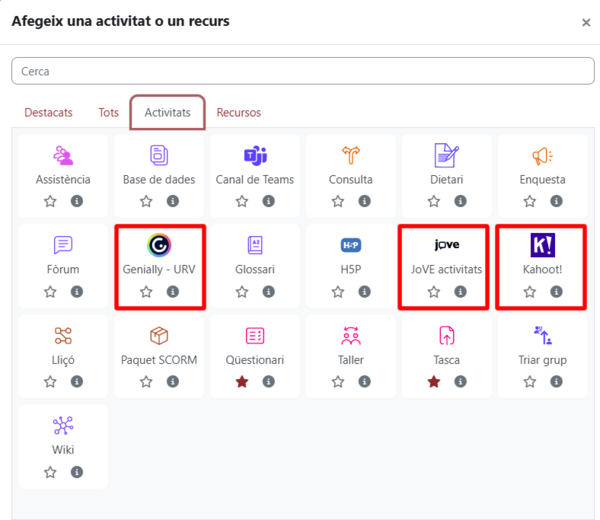Remove Tasca from starred activities

(434, 382)
